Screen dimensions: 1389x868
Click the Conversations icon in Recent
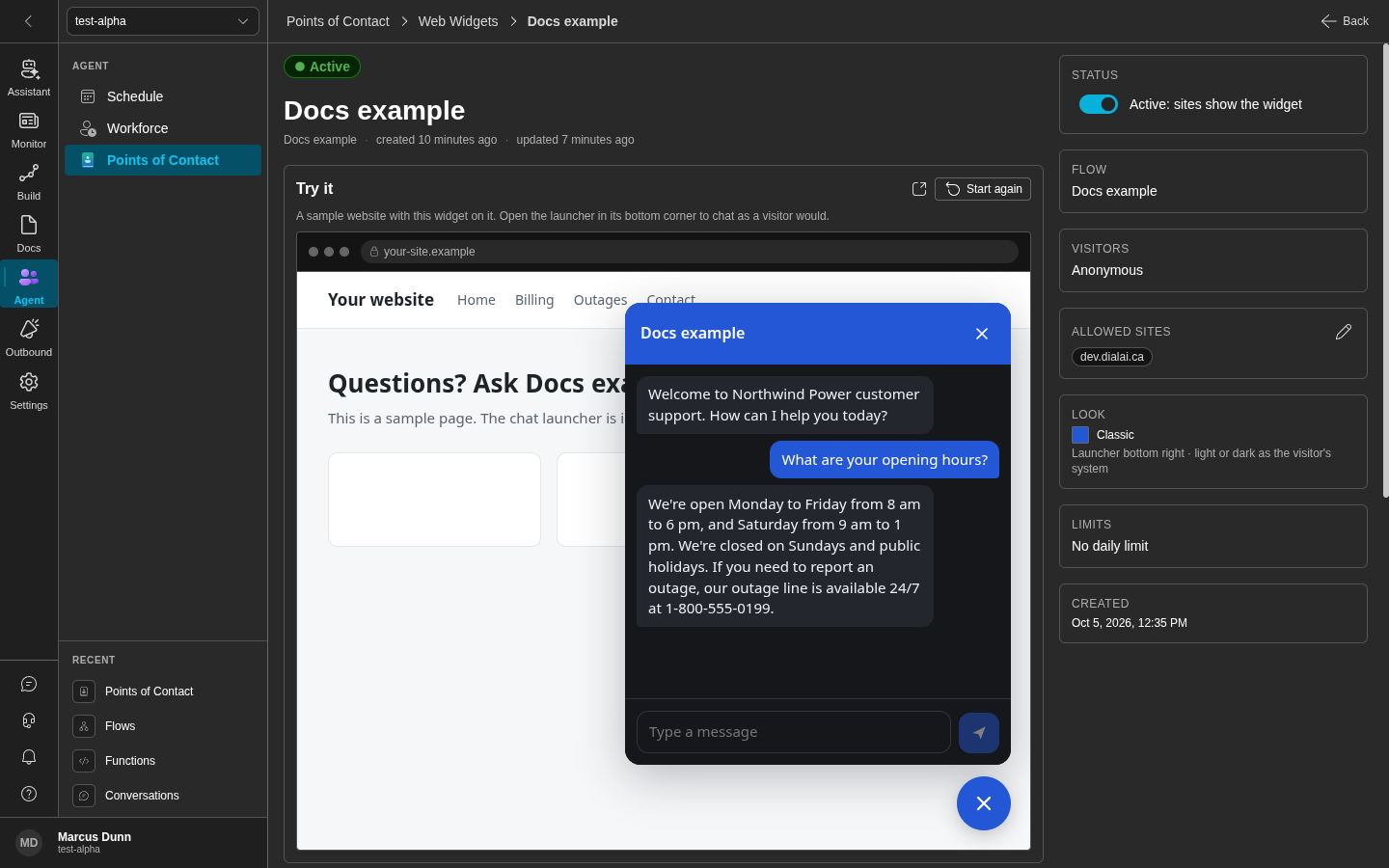[x=84, y=796]
